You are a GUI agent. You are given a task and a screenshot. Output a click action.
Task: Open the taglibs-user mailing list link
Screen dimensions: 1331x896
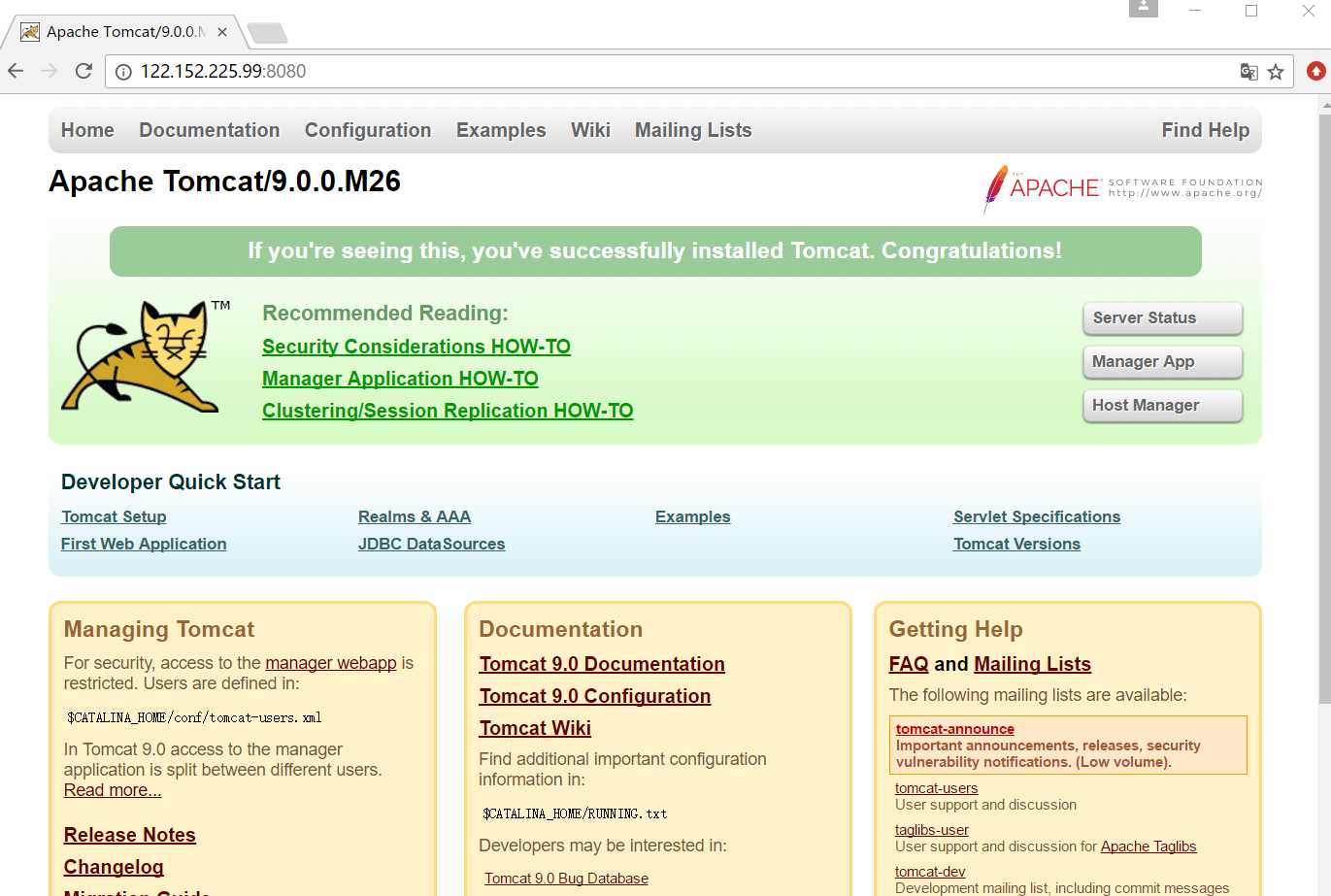click(x=932, y=830)
